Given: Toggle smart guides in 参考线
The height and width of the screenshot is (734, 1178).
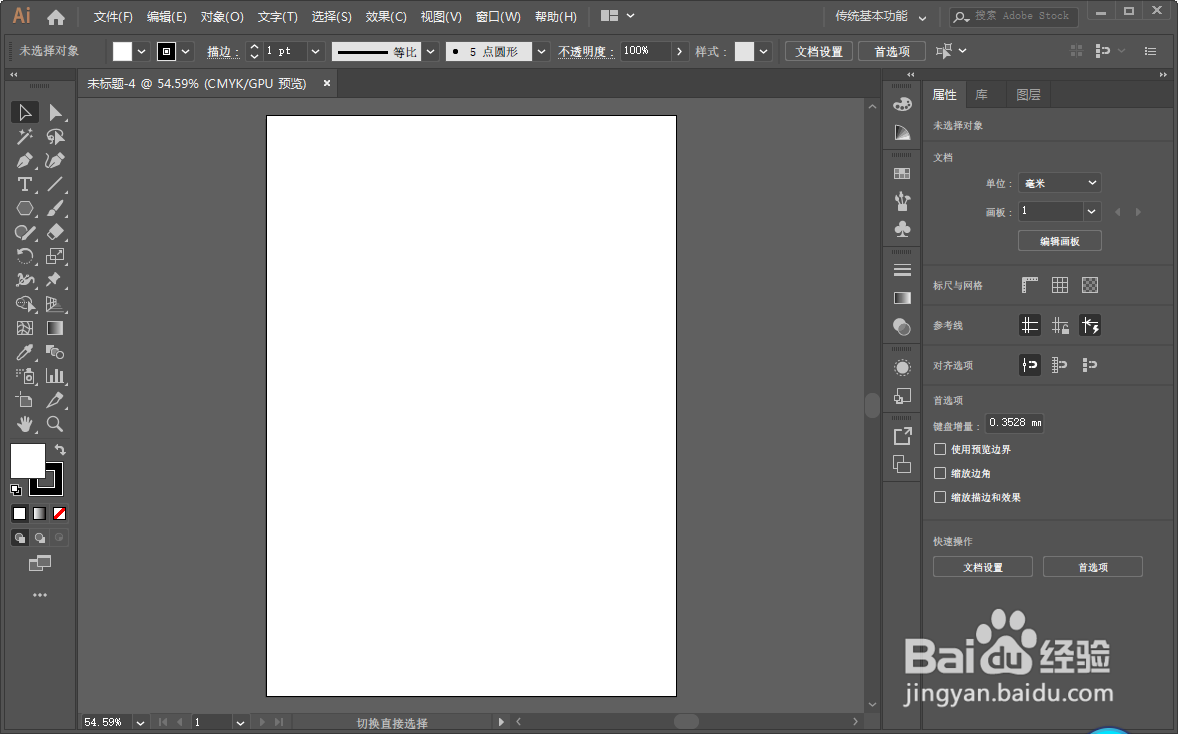Looking at the screenshot, I should click(1090, 325).
